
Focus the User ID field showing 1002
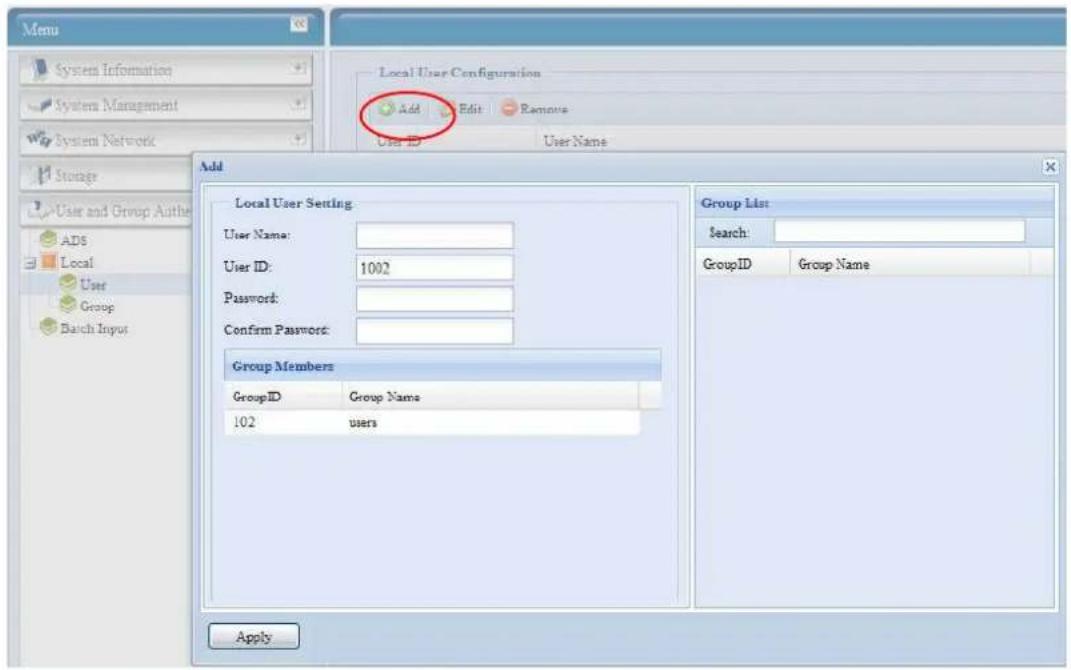(x=434, y=268)
